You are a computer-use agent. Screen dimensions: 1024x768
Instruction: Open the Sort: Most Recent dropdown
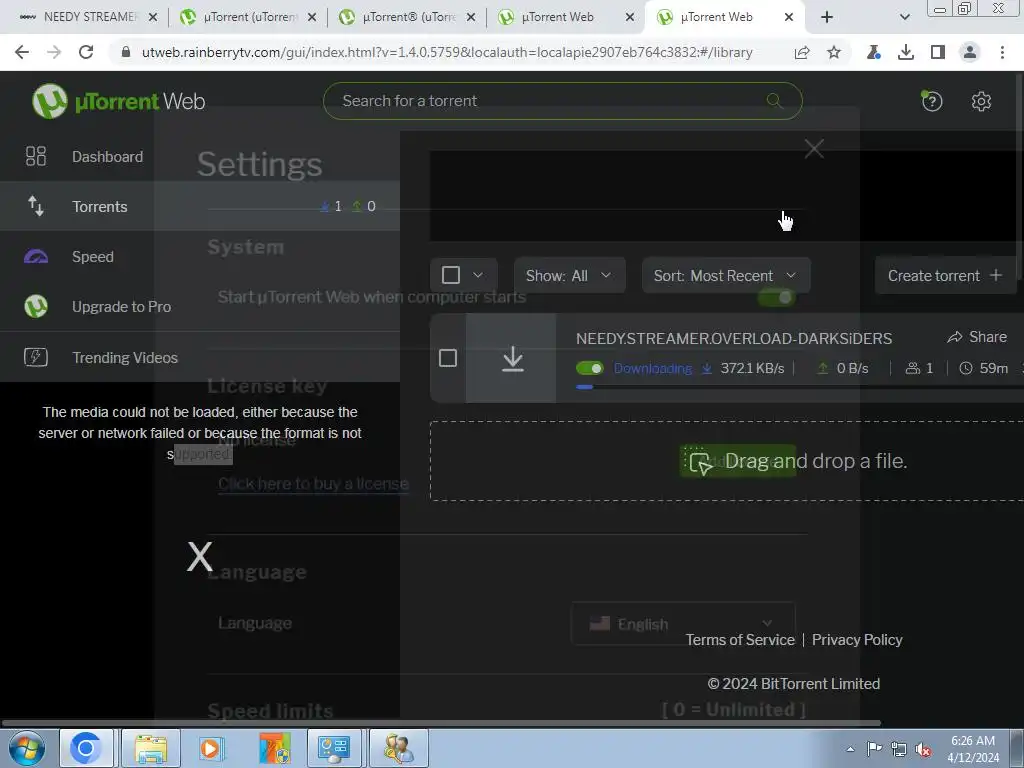(x=726, y=276)
